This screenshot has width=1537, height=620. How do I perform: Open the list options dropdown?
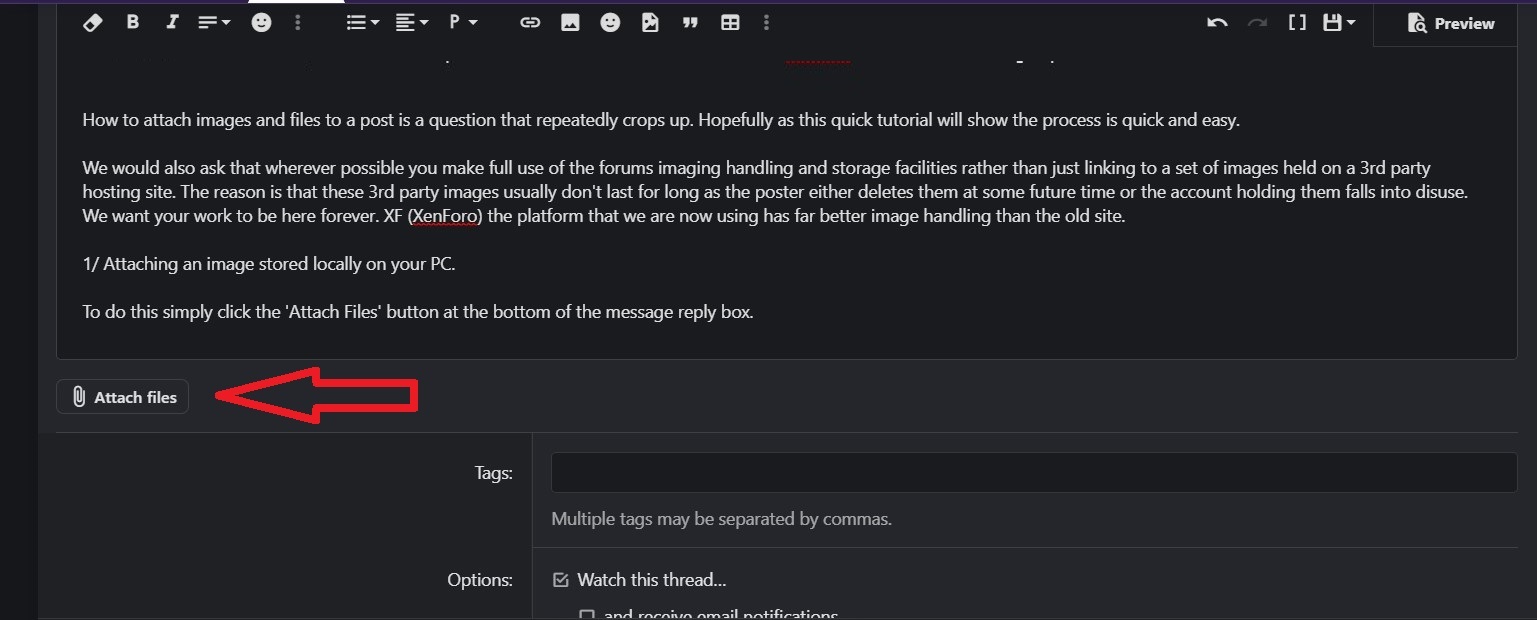(x=362, y=22)
